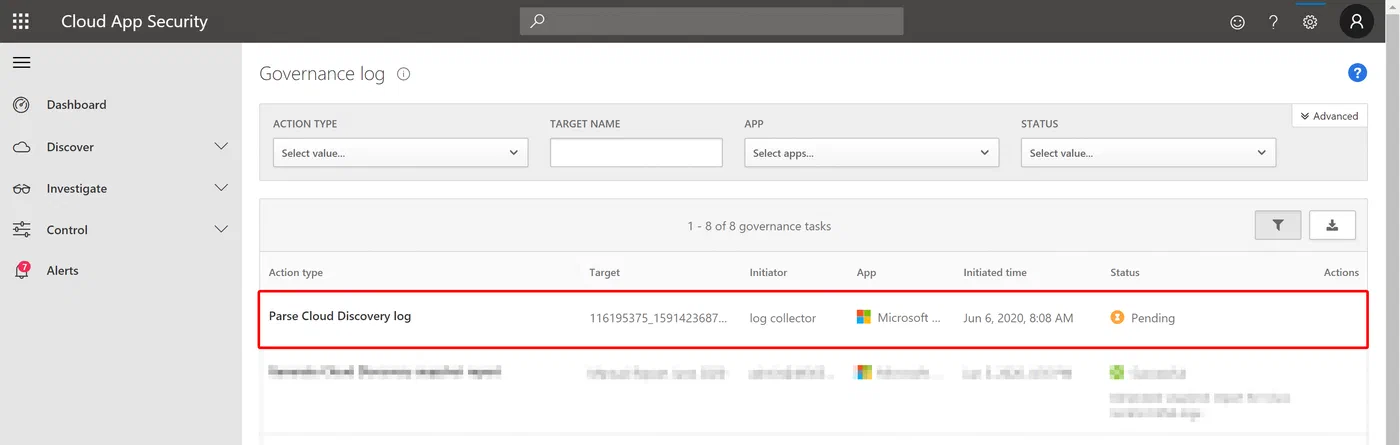
Task: Click the Dashboard gauge icon
Action: click(21, 105)
